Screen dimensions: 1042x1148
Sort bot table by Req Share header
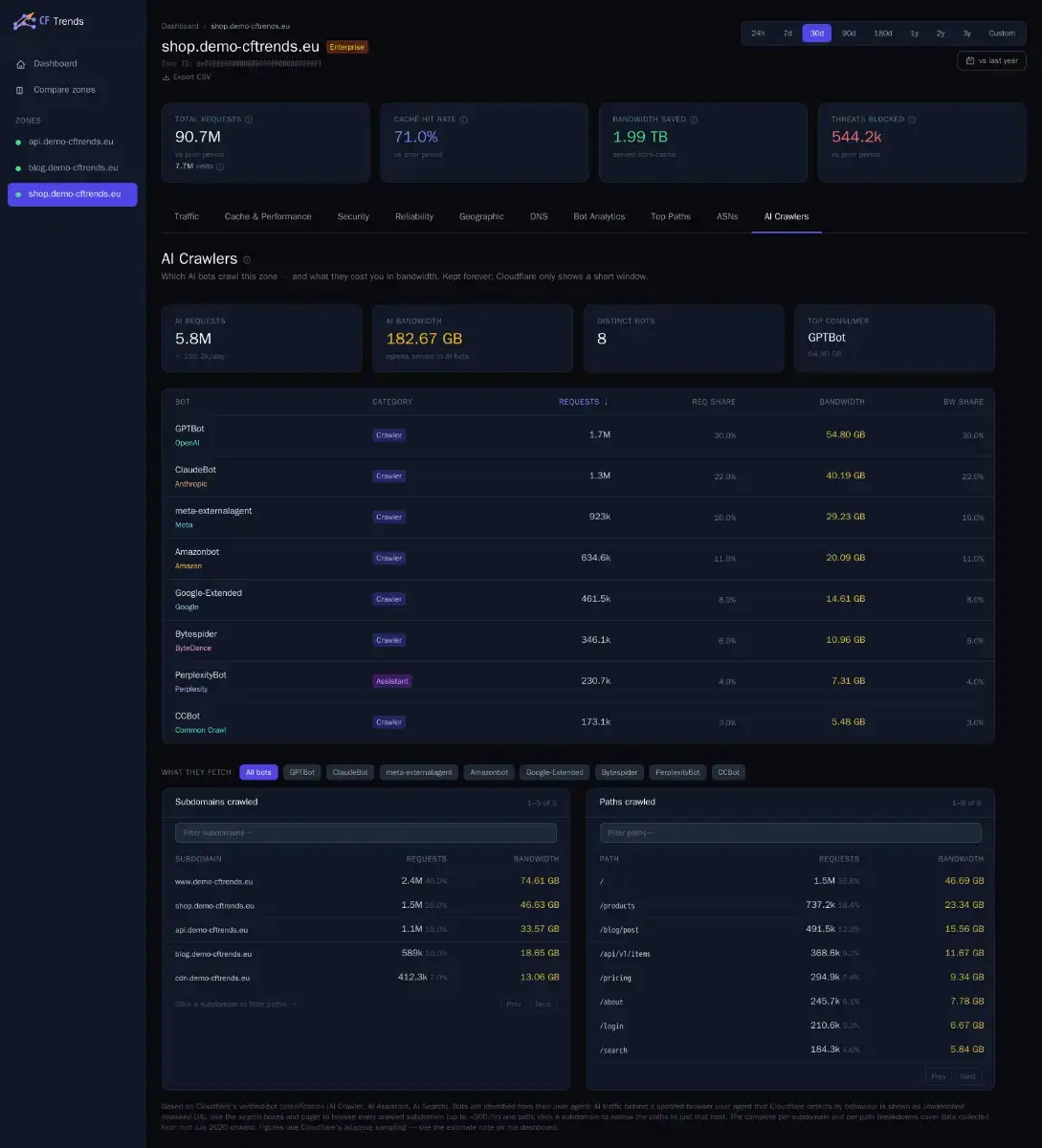(x=714, y=402)
